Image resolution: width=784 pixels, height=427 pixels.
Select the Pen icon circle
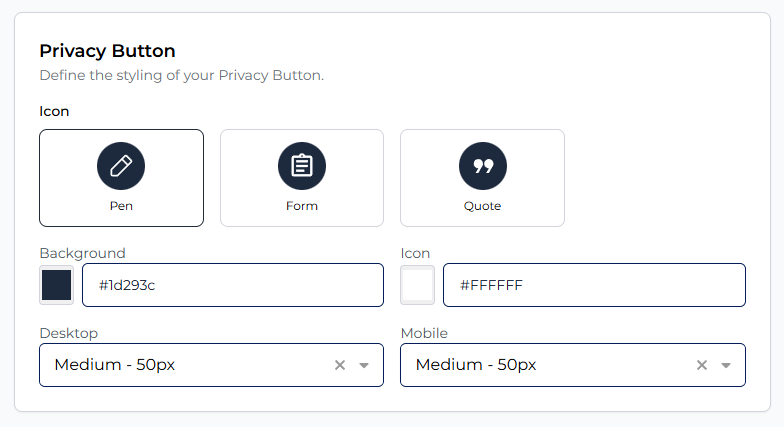pyautogui.click(x=121, y=166)
